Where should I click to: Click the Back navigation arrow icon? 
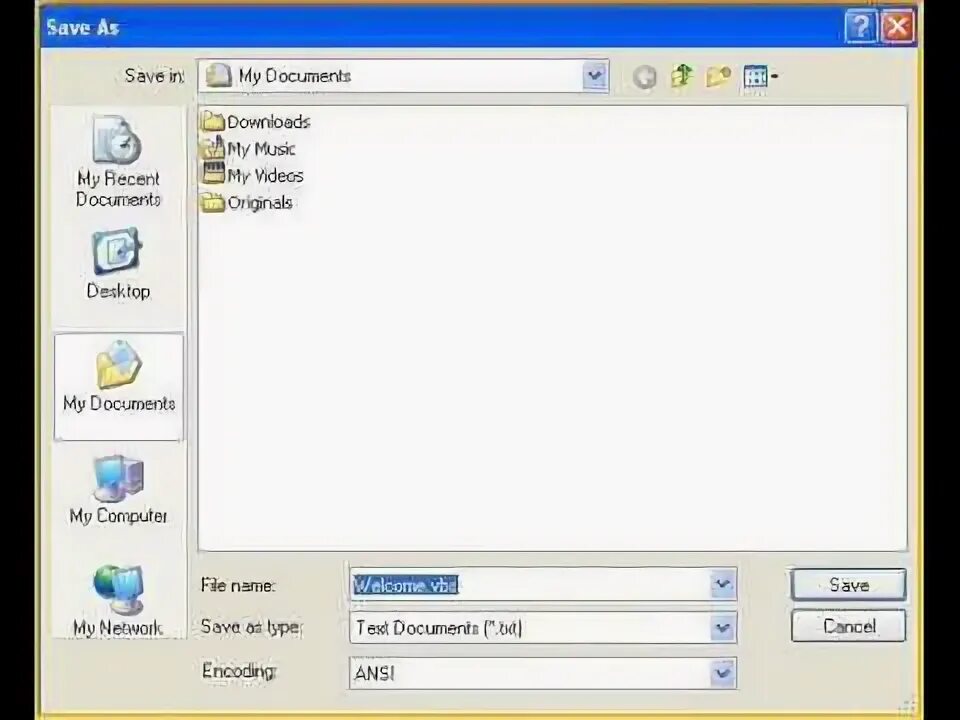(644, 77)
